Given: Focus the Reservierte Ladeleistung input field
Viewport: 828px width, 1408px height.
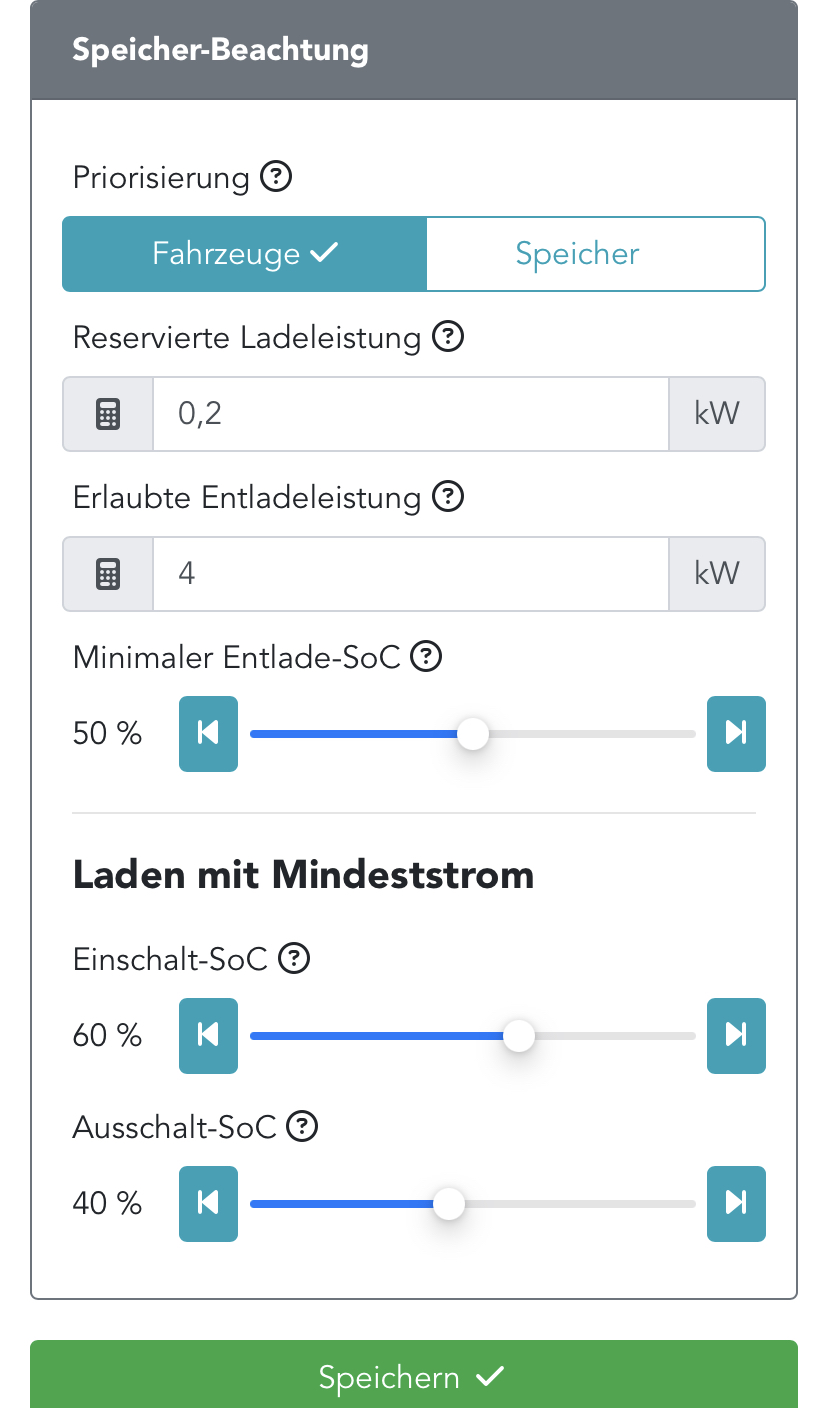Looking at the screenshot, I should coord(410,414).
